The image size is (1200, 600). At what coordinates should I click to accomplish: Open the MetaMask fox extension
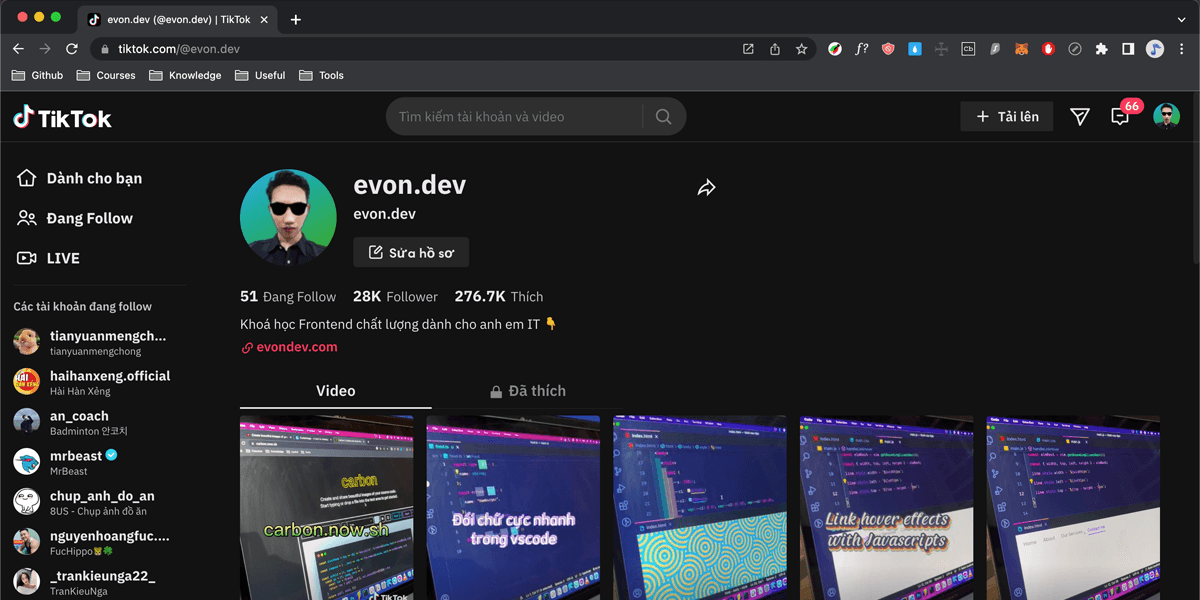(x=1022, y=49)
